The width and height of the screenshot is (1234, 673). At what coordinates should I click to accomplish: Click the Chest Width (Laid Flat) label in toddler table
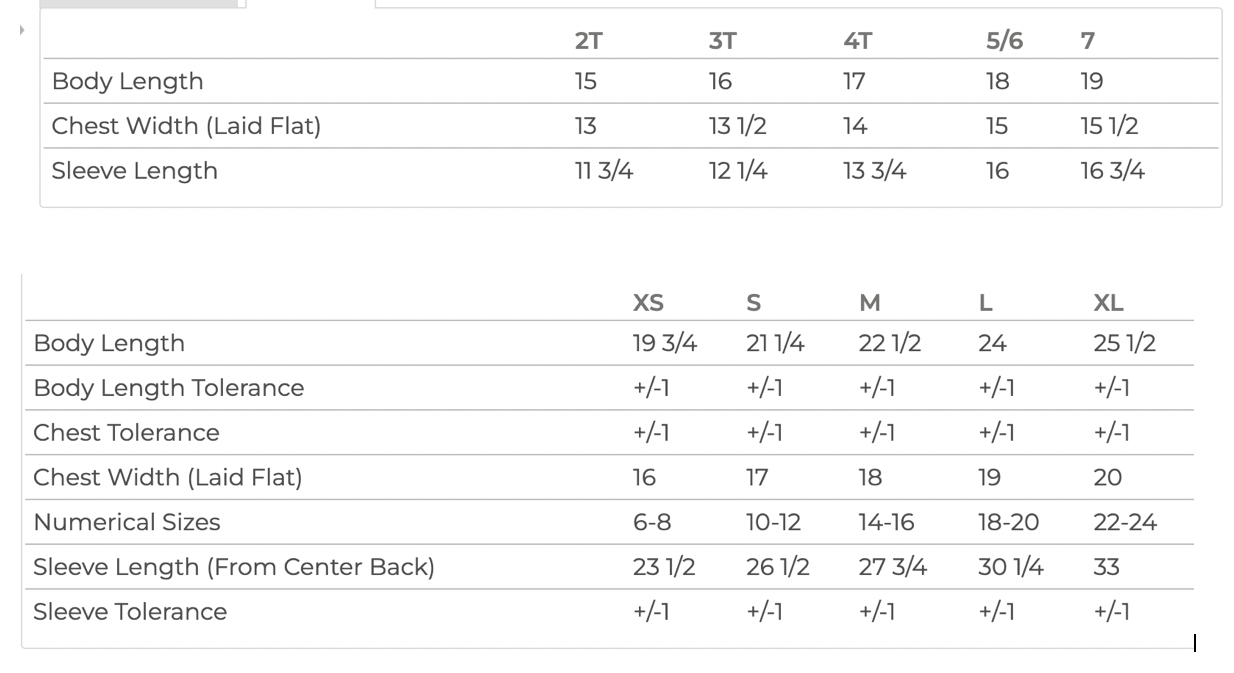tap(186, 126)
